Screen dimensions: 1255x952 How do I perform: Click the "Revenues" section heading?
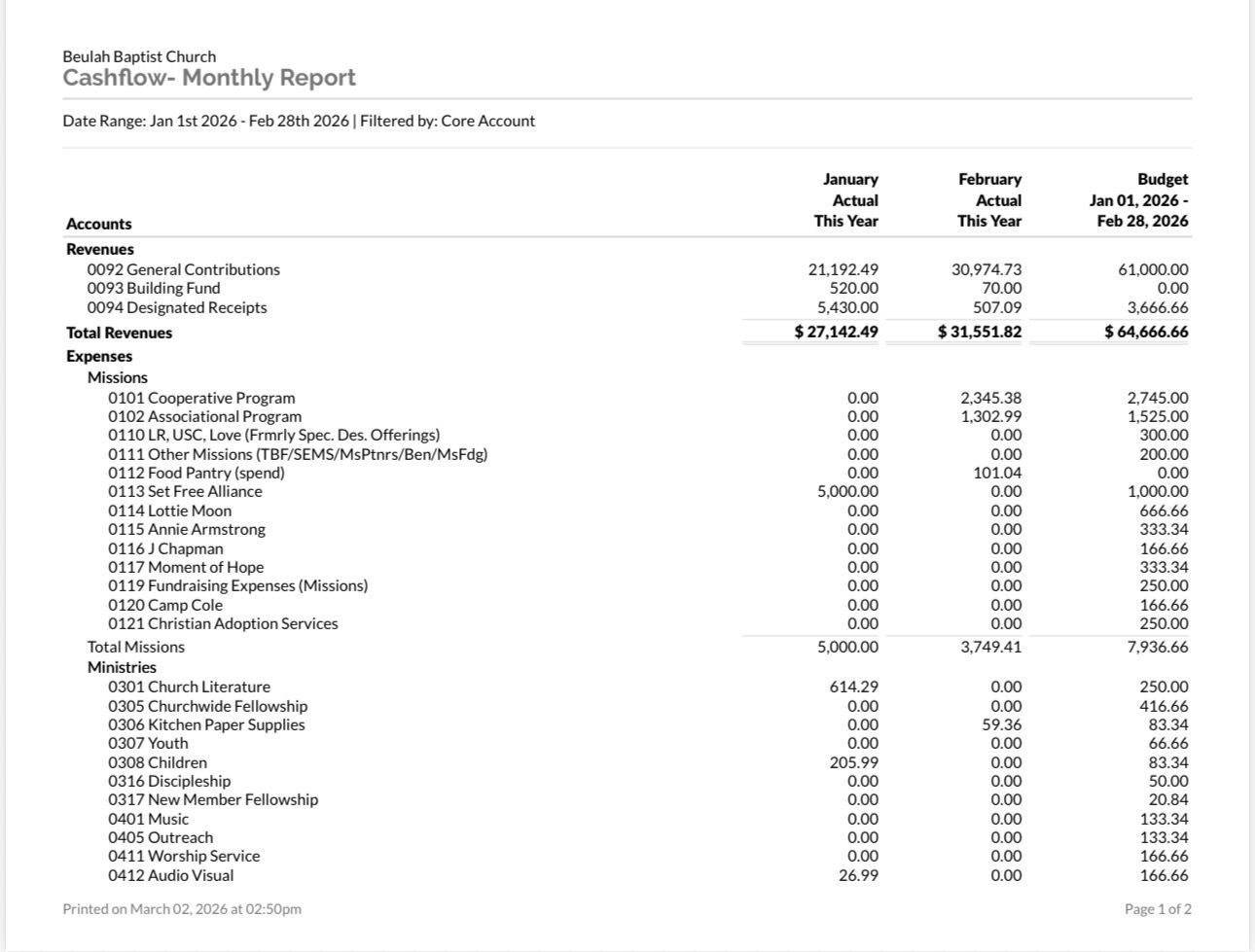pyautogui.click(x=100, y=249)
